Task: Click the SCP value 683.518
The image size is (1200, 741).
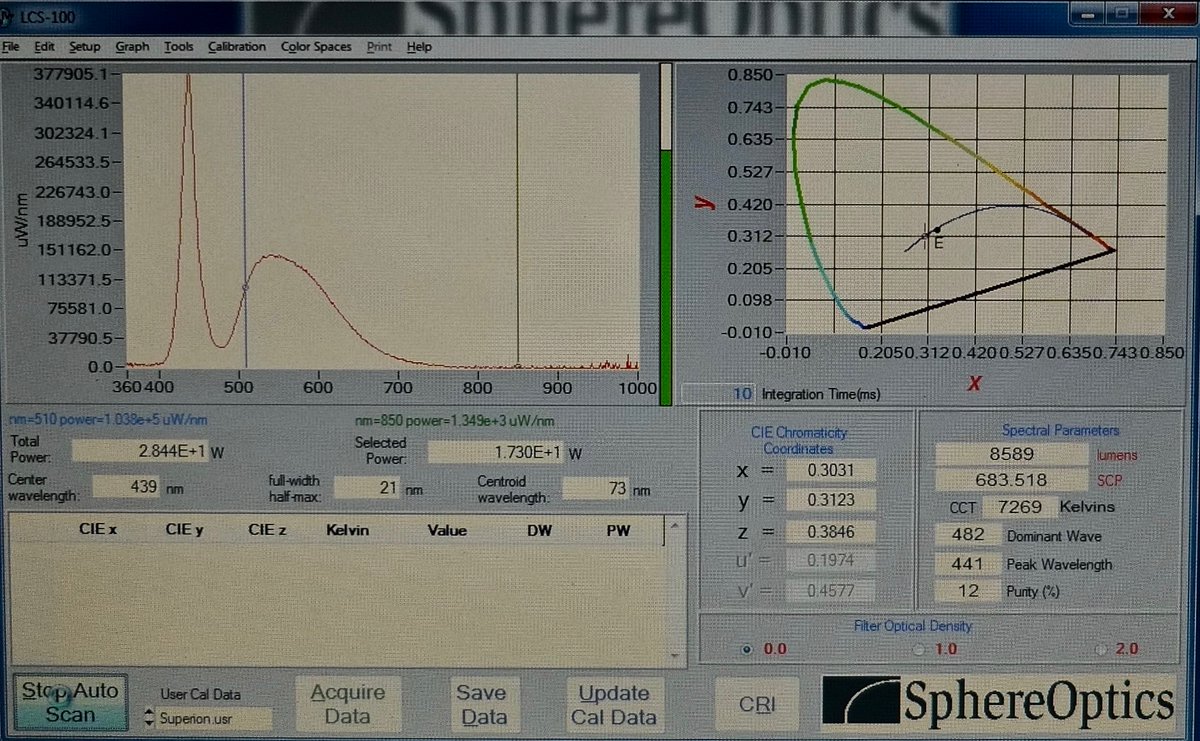Action: [1010, 480]
